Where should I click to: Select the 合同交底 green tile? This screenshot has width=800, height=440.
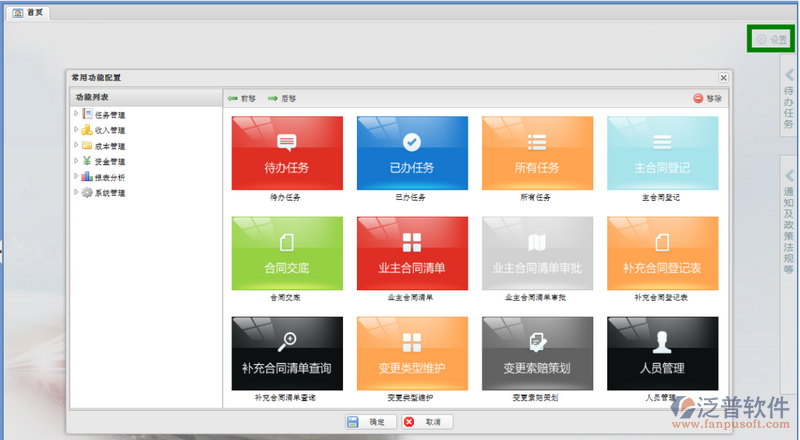click(x=287, y=253)
